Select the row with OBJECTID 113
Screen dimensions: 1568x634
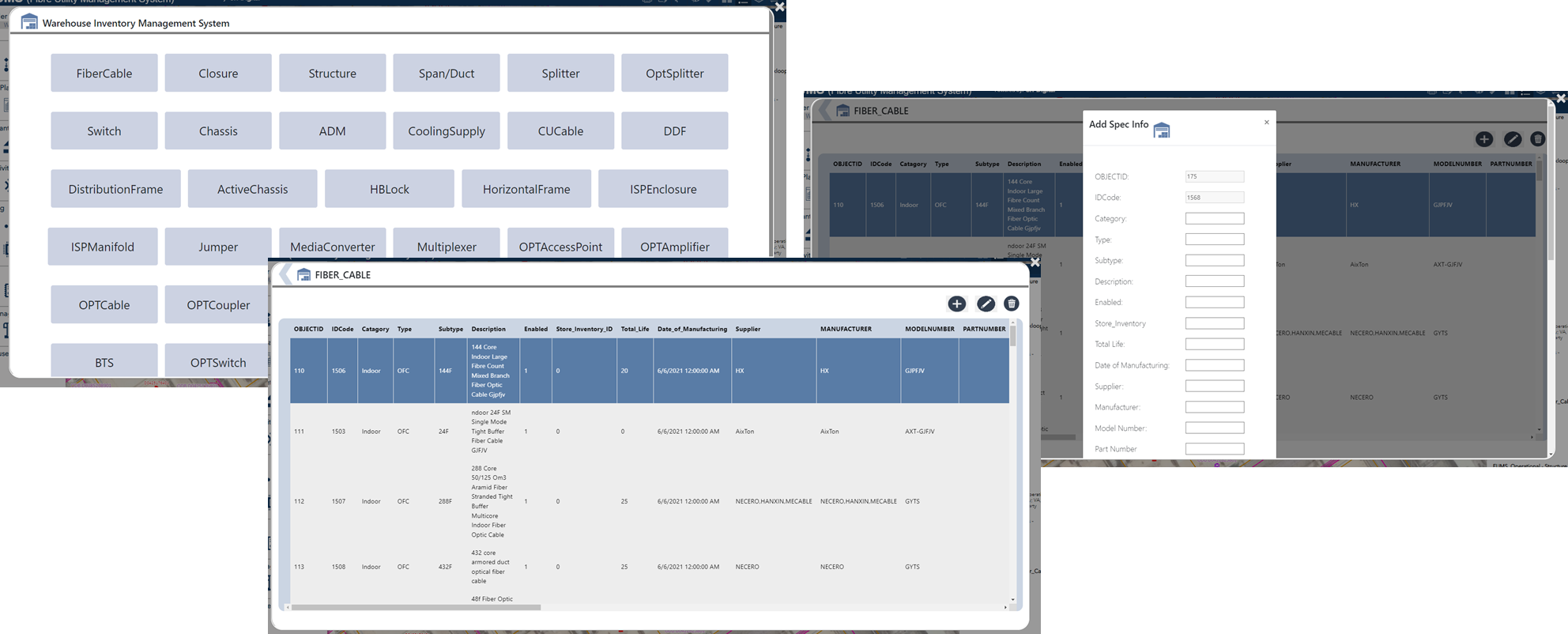[x=650, y=567]
